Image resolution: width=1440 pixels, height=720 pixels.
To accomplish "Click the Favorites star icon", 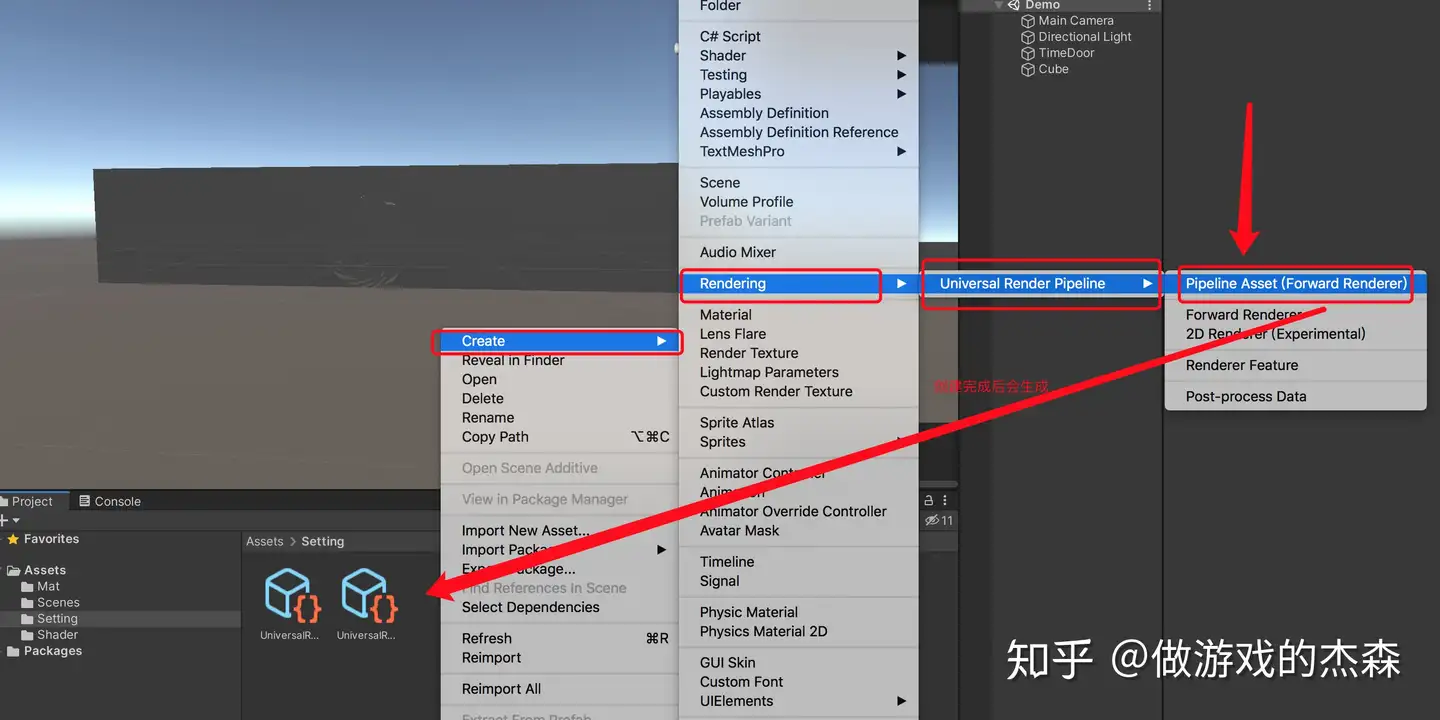I will 13,539.
